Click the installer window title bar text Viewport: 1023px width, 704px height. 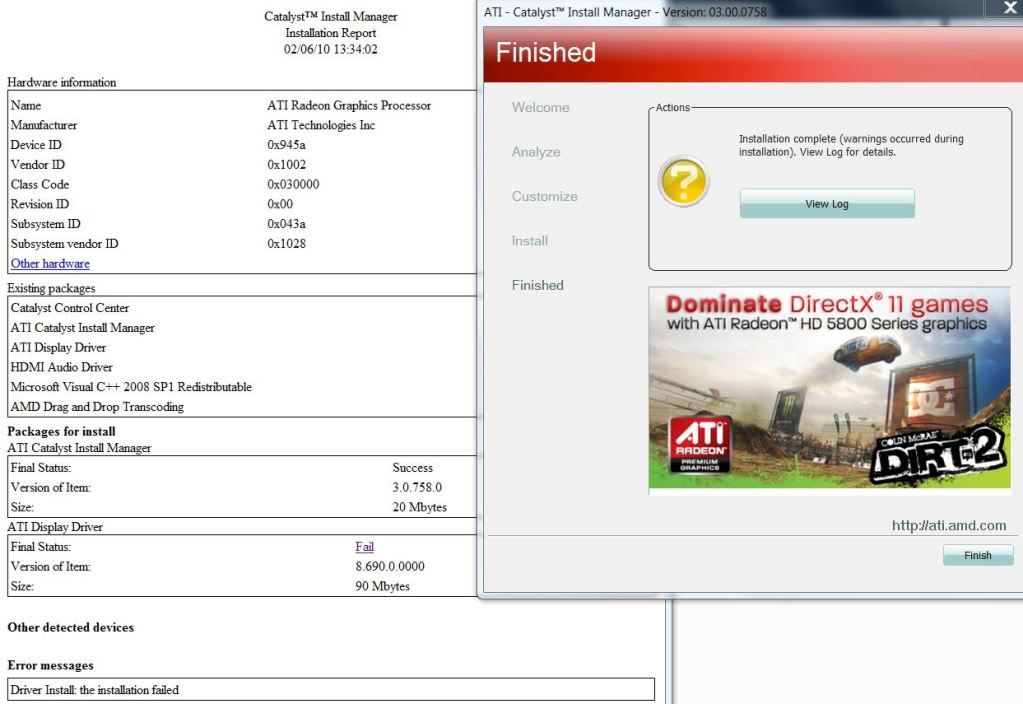(625, 12)
